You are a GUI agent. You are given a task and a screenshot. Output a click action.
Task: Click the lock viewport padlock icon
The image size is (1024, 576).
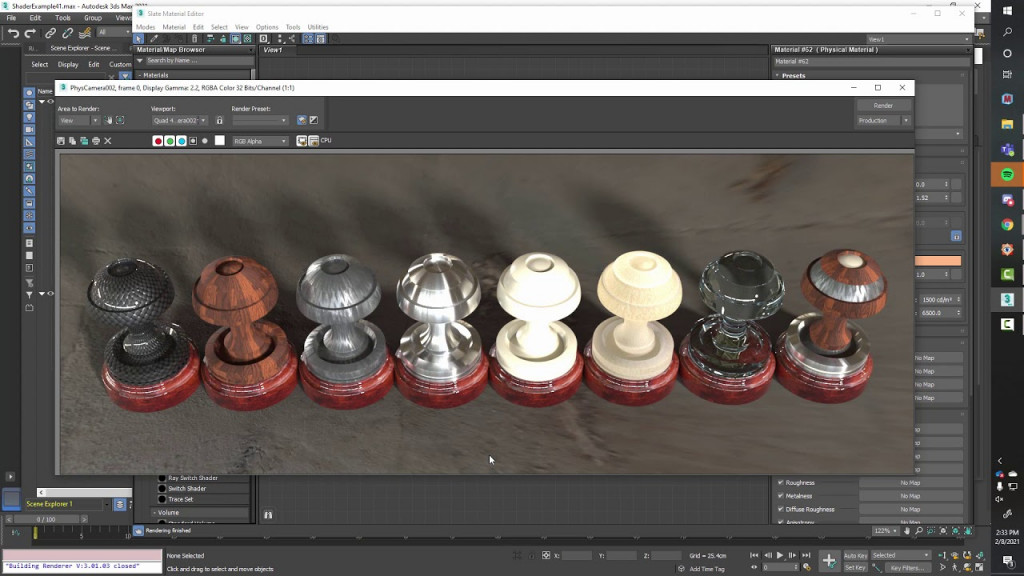click(219, 120)
